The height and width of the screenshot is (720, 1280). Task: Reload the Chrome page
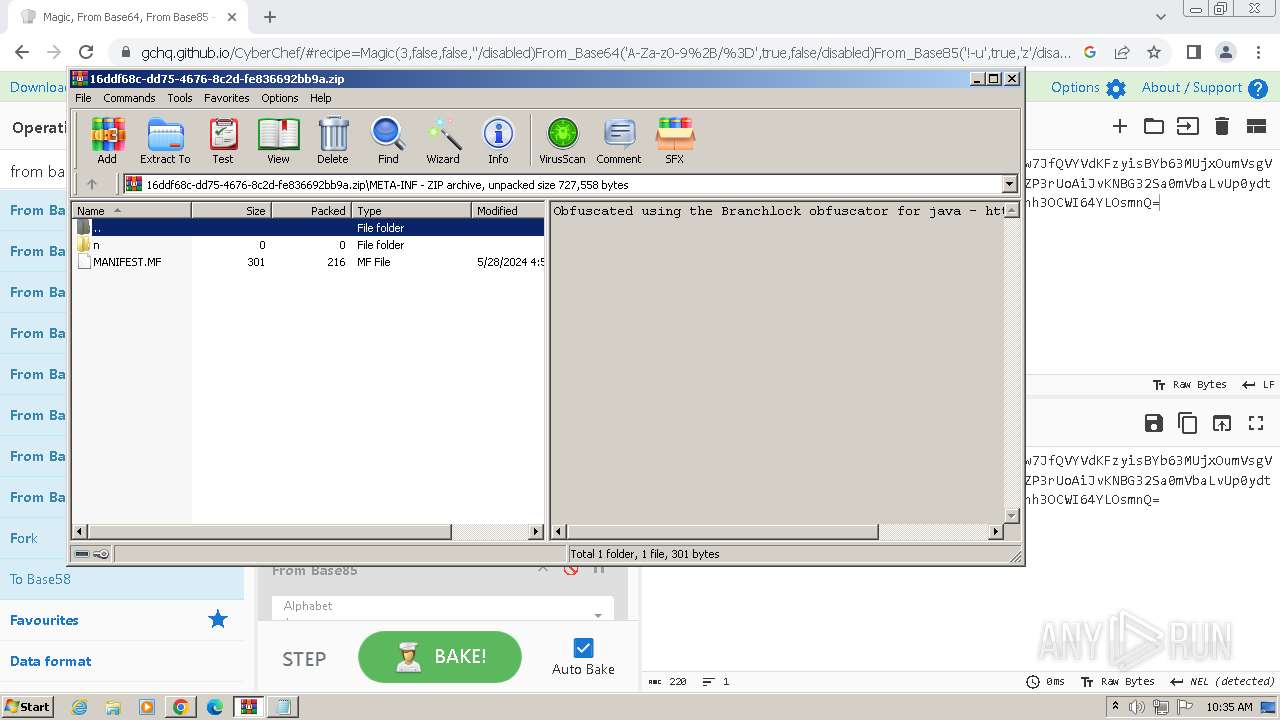[86, 52]
